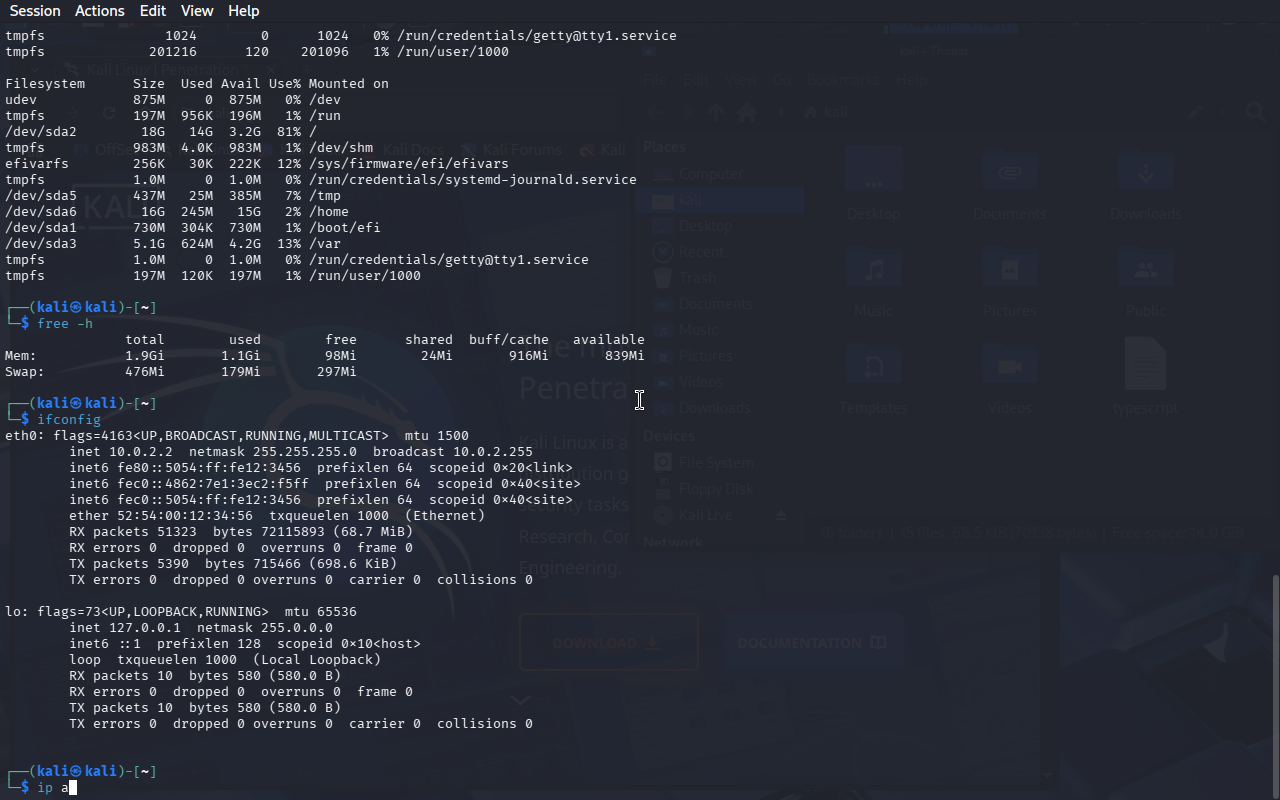Open the terminal Help menu
Viewport: 1280px width, 800px height.
pos(243,11)
